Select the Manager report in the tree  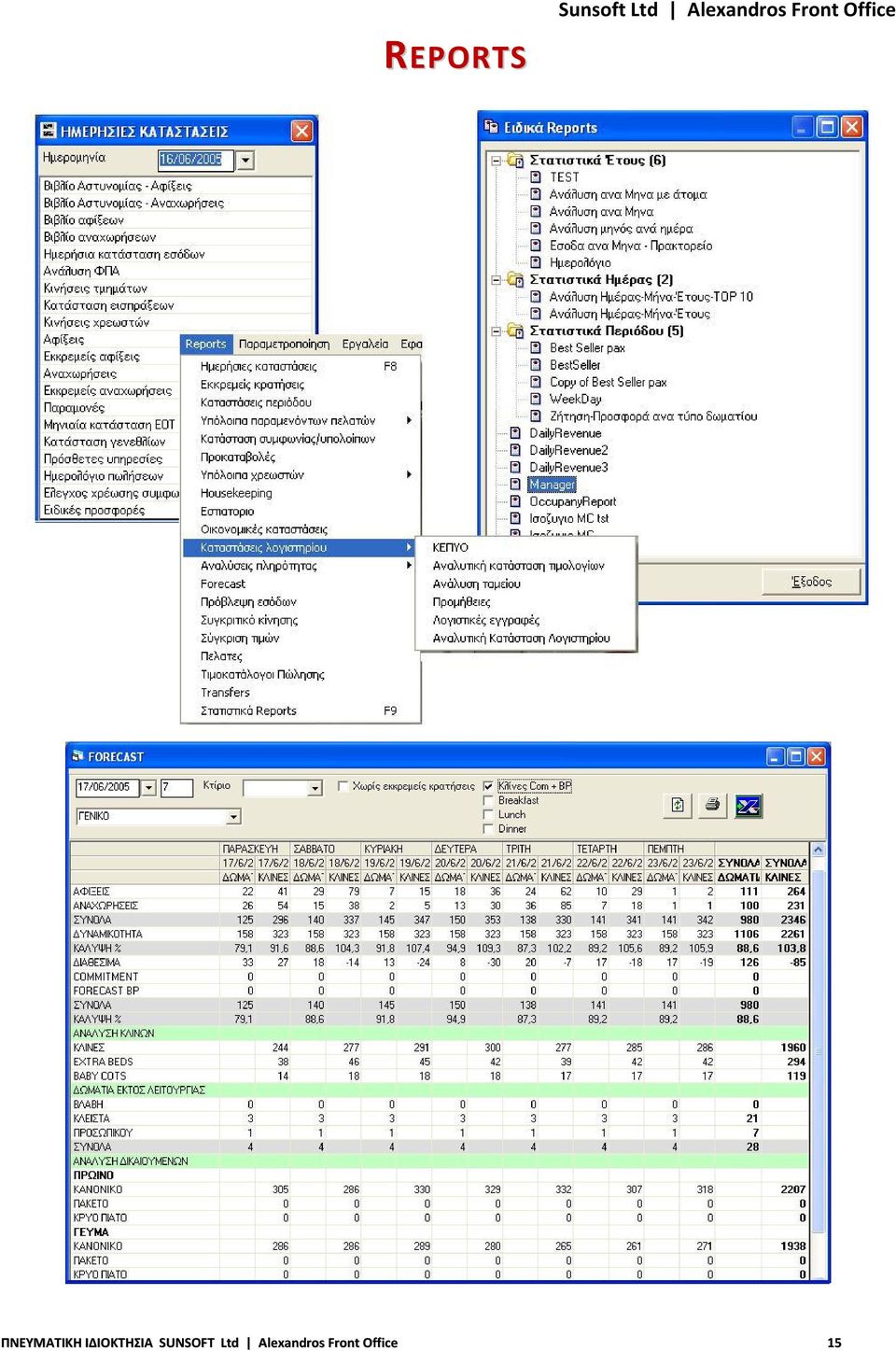(x=553, y=485)
